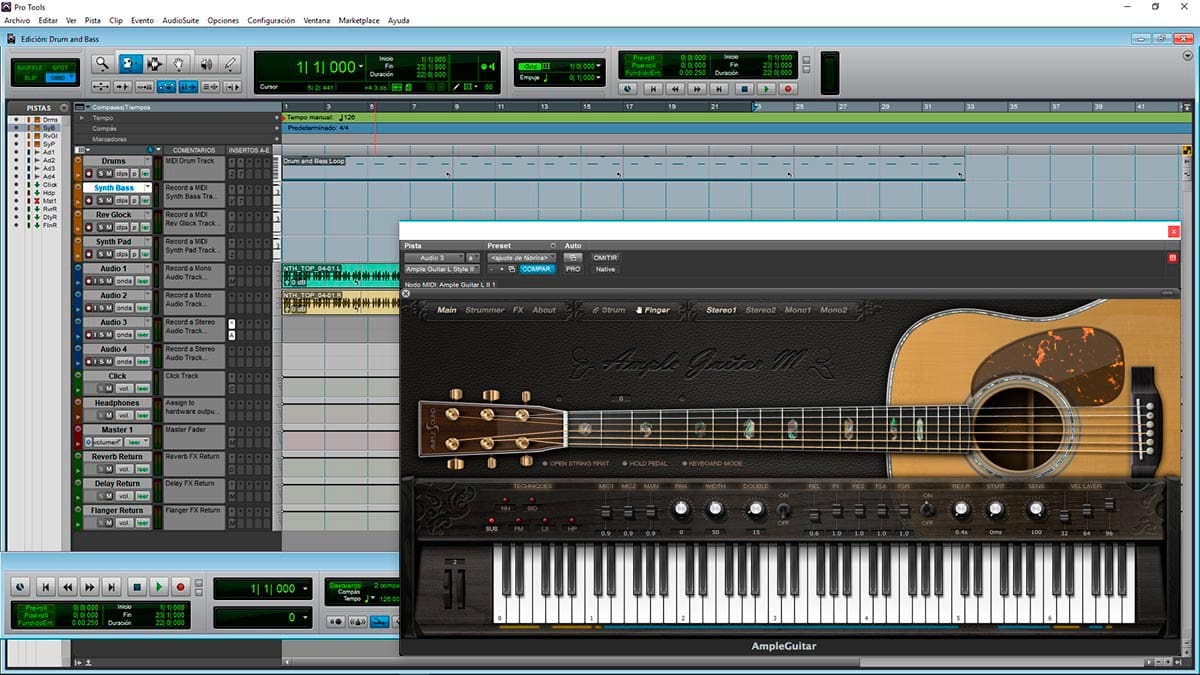1200x675 pixels.
Task: Fast forward using the floating transport
Action: point(90,587)
